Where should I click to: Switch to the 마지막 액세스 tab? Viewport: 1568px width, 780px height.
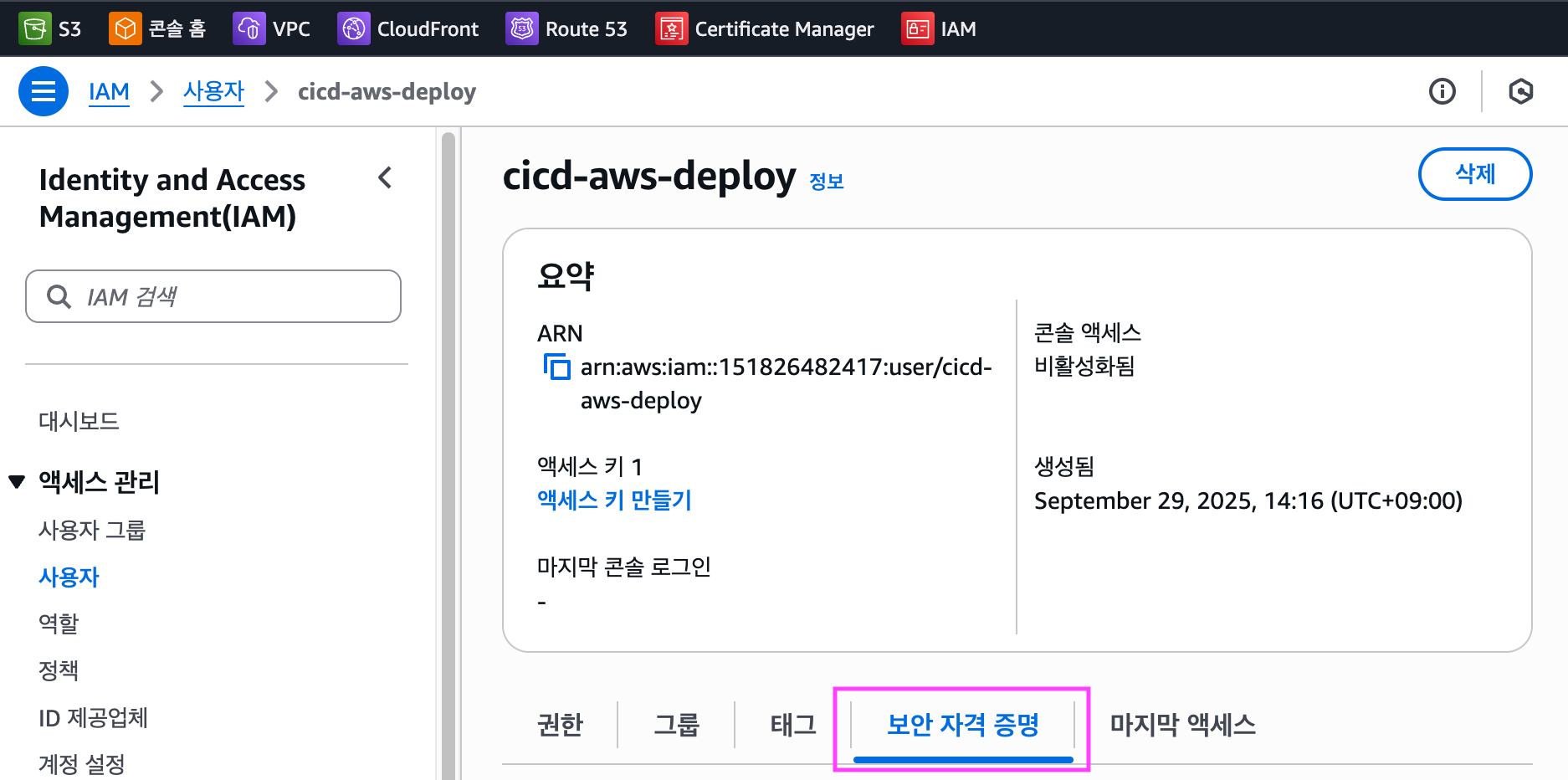point(1181,724)
